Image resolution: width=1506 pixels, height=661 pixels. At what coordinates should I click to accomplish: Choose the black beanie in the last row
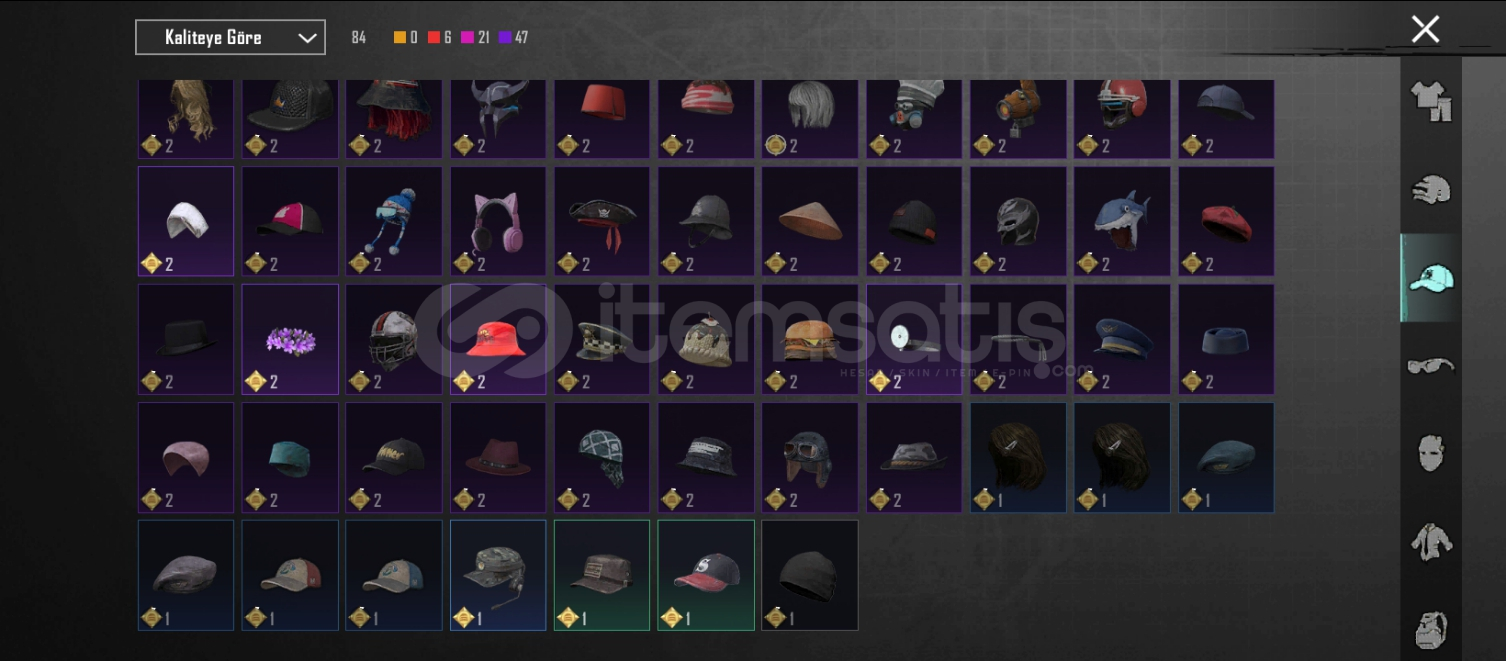[x=810, y=575]
